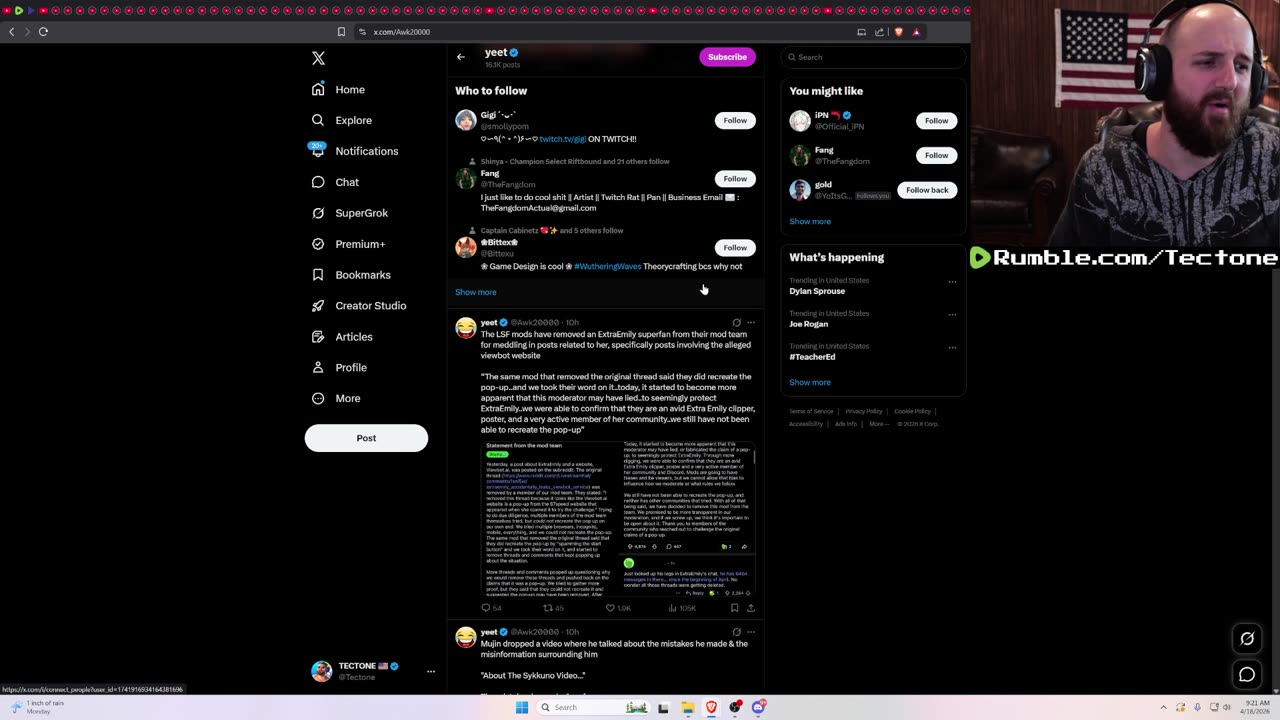The width and height of the screenshot is (1280, 720).
Task: Open SuperGrok from the sidebar
Action: pos(350,213)
